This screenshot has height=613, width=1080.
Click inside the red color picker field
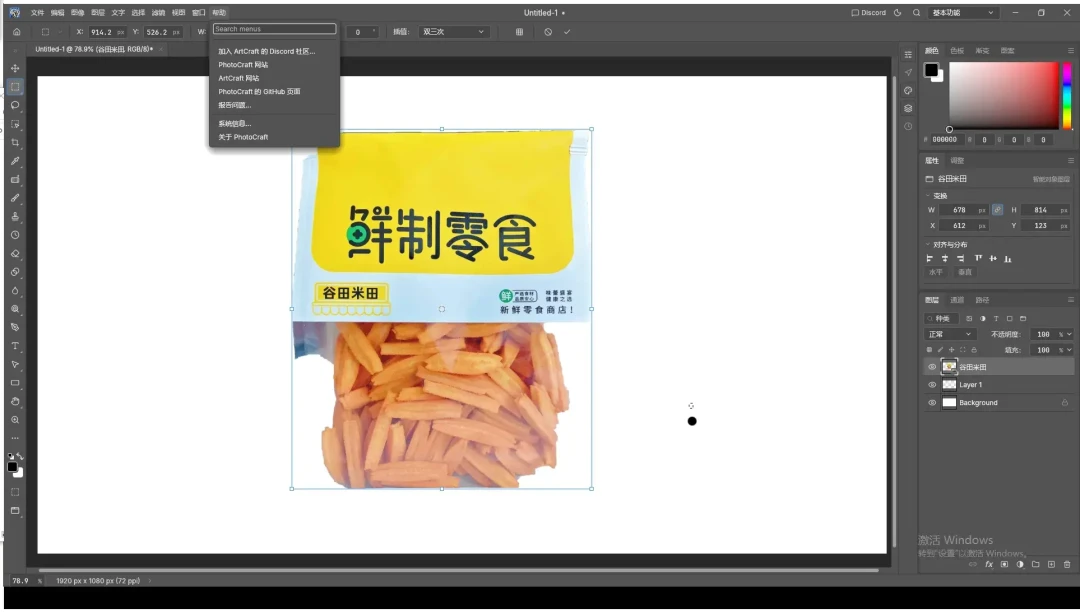[1004, 95]
